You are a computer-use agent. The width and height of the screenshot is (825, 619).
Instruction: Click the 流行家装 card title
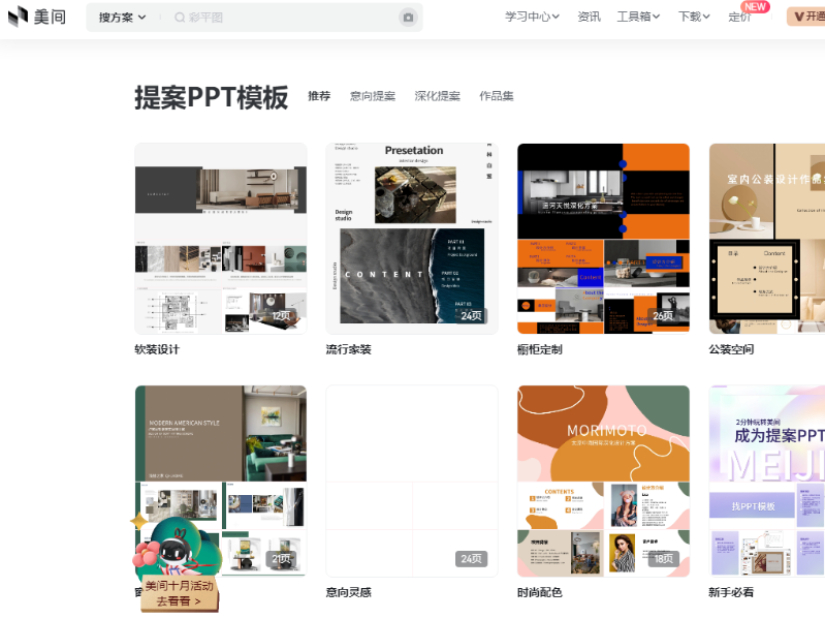pyautogui.click(x=348, y=350)
